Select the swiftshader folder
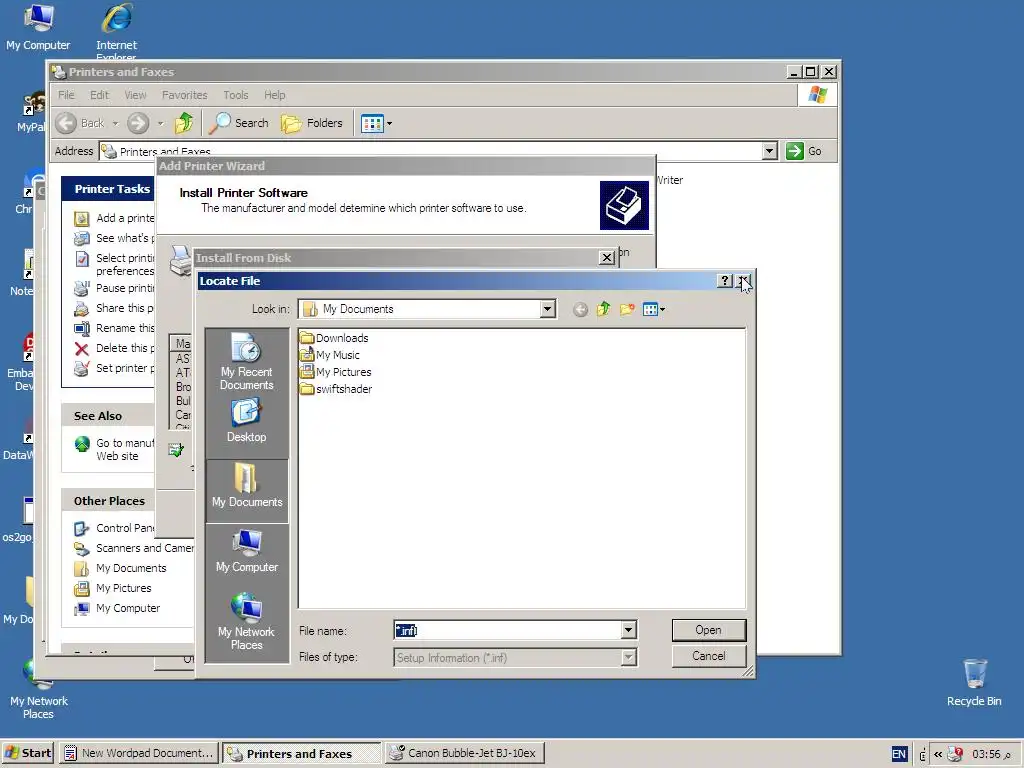 pyautogui.click(x=336, y=389)
